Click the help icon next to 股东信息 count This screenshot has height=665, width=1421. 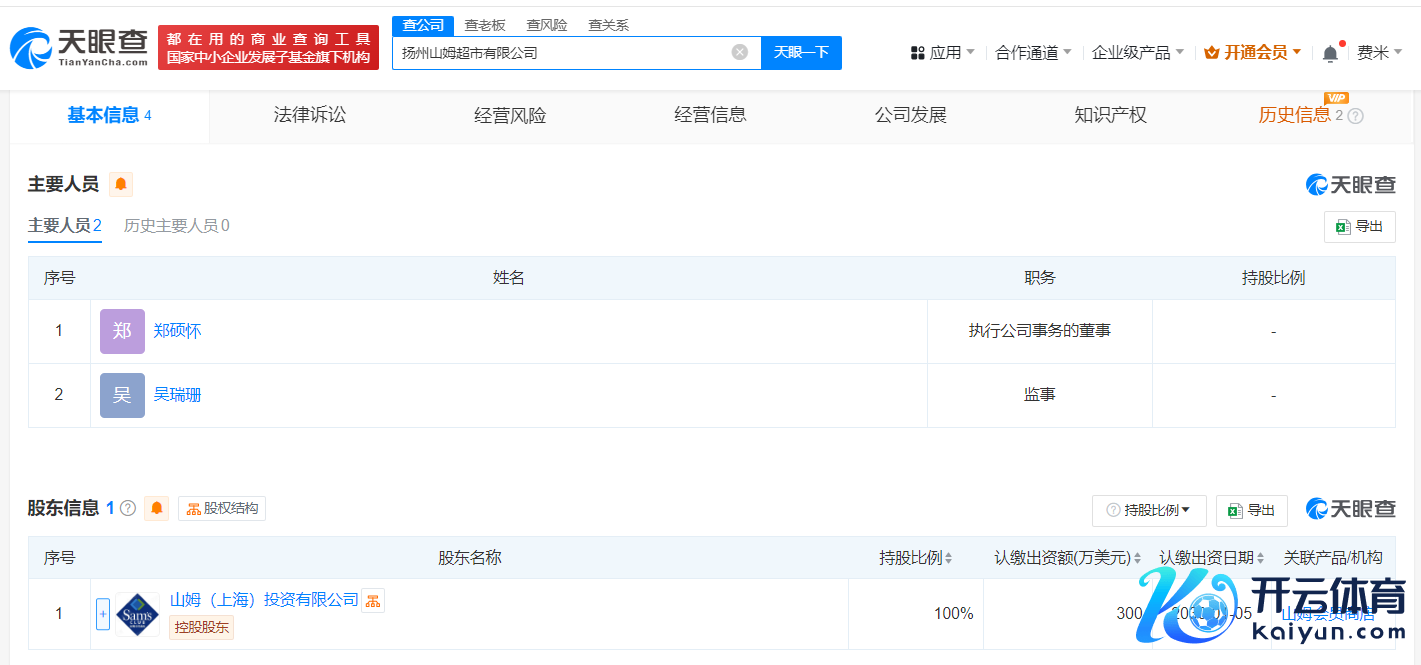(x=128, y=508)
